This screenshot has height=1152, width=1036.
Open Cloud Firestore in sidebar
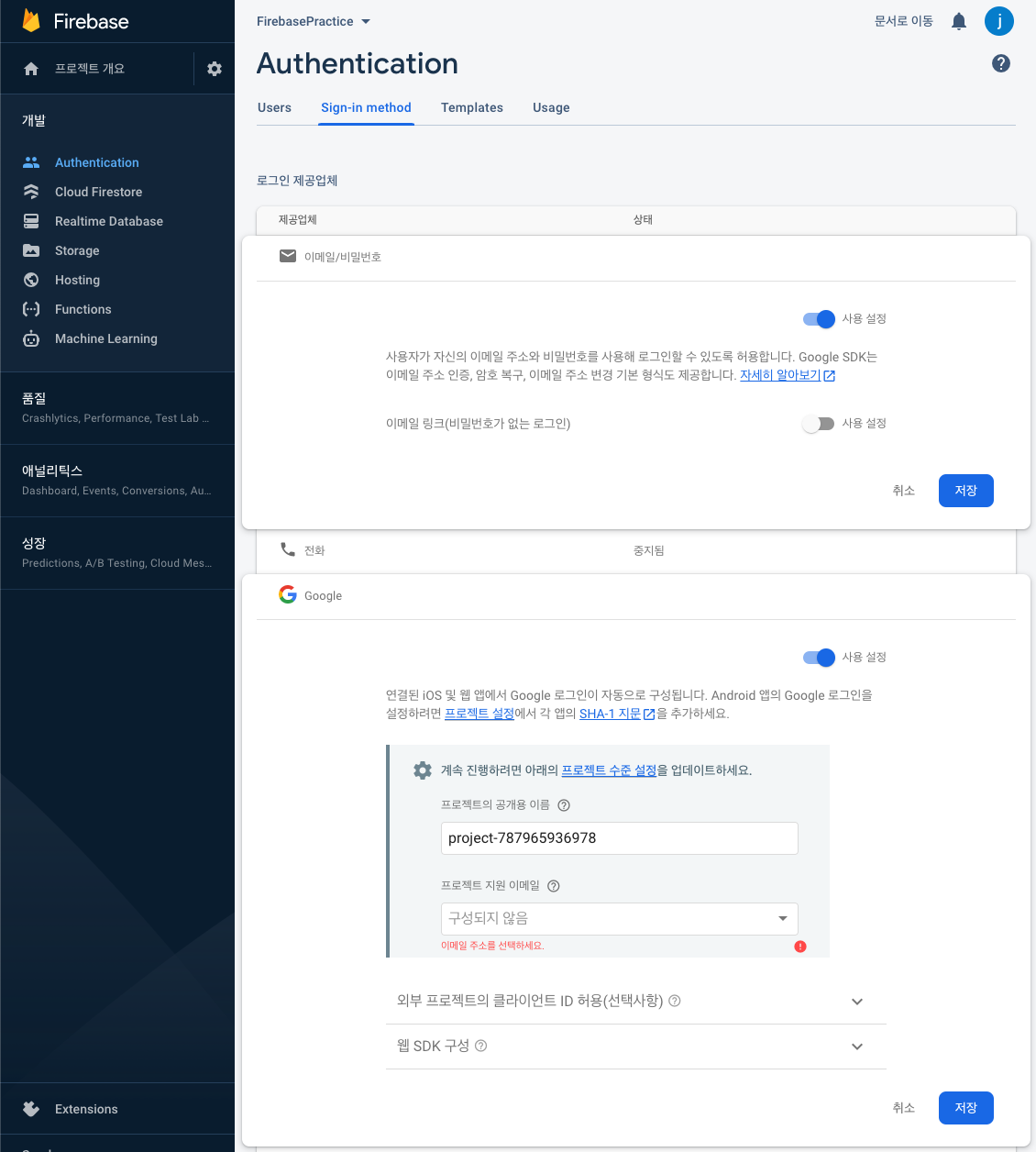point(98,192)
